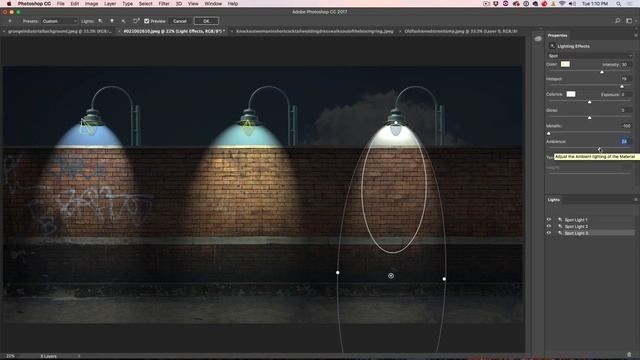Image resolution: width=640 pixels, height=360 pixels.
Task: Click the Cancel button
Action: 180,21
